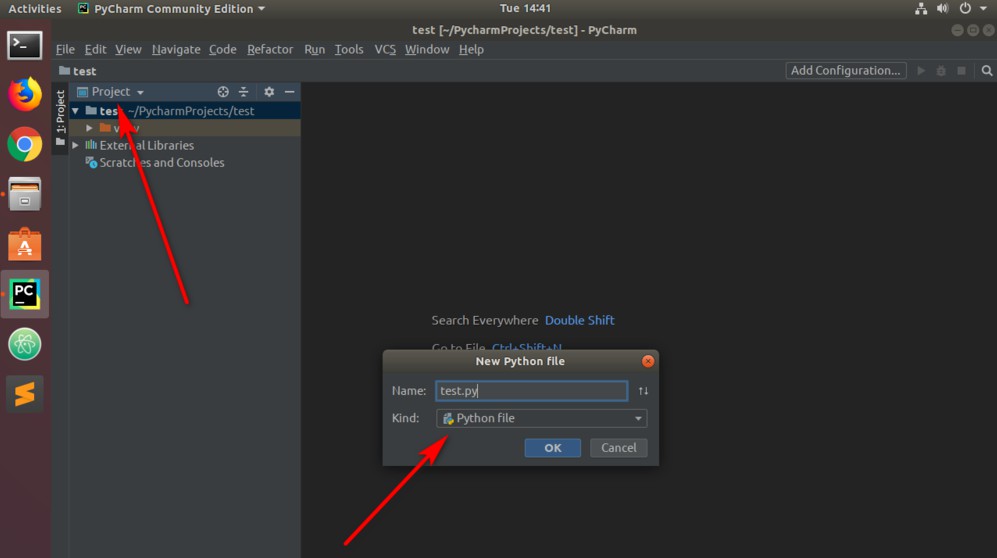Open the clock showing Tue 14:41

(525, 8)
